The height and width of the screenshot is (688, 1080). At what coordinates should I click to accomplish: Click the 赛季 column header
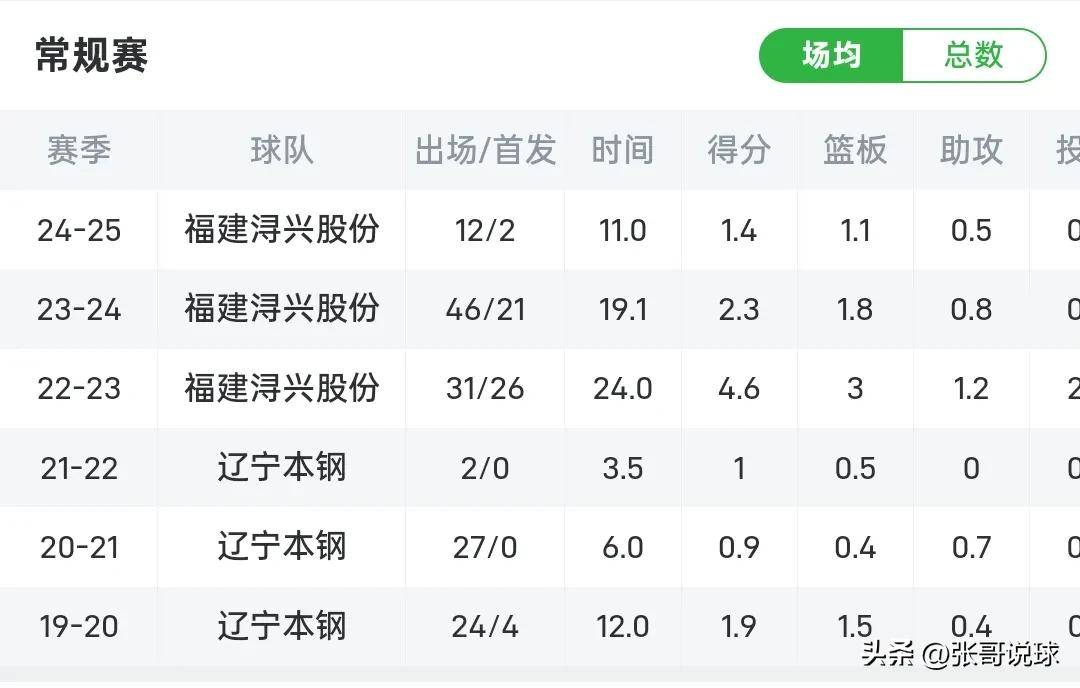pyautogui.click(x=78, y=150)
